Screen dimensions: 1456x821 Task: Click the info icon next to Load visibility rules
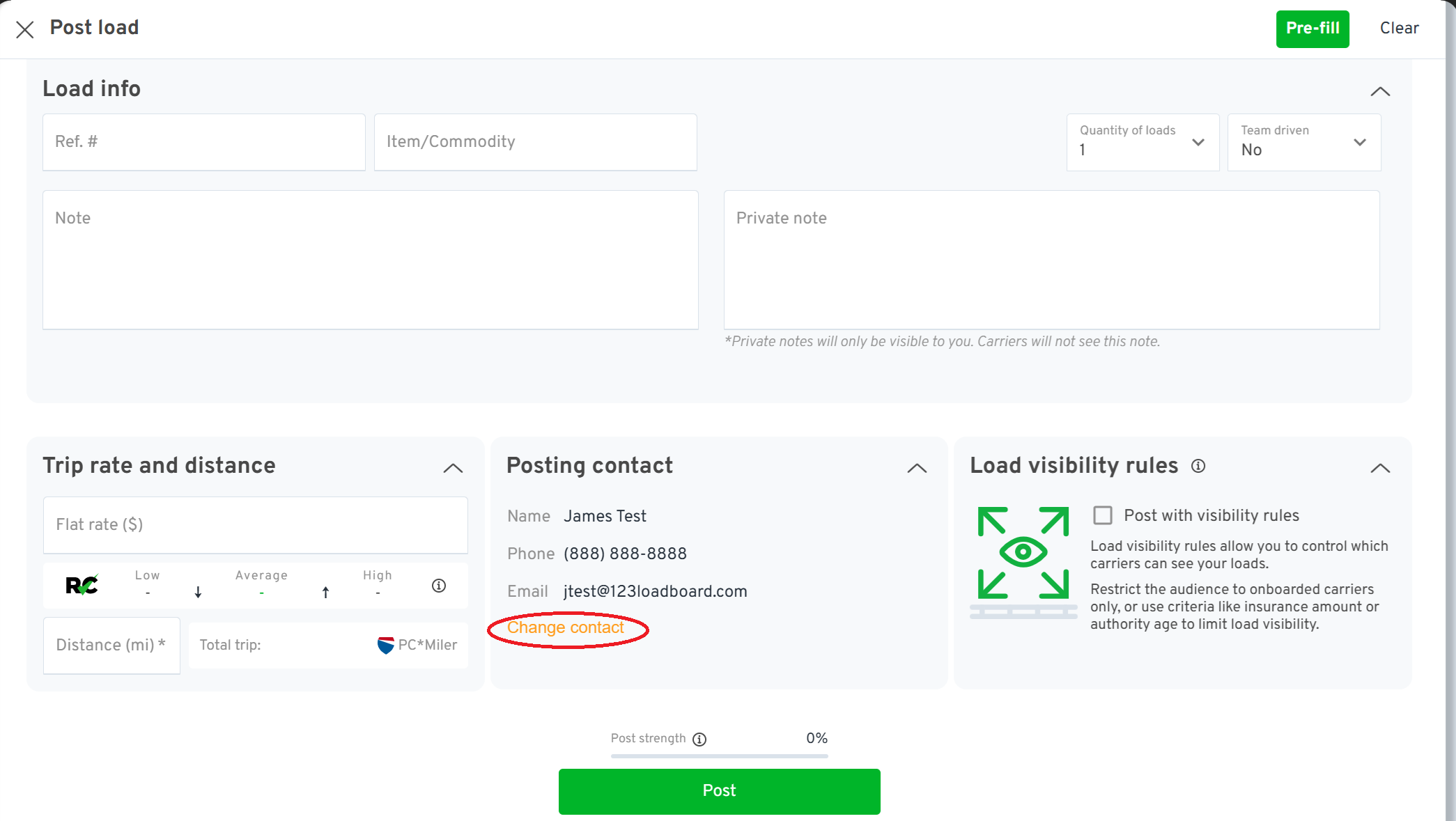[x=1198, y=466]
